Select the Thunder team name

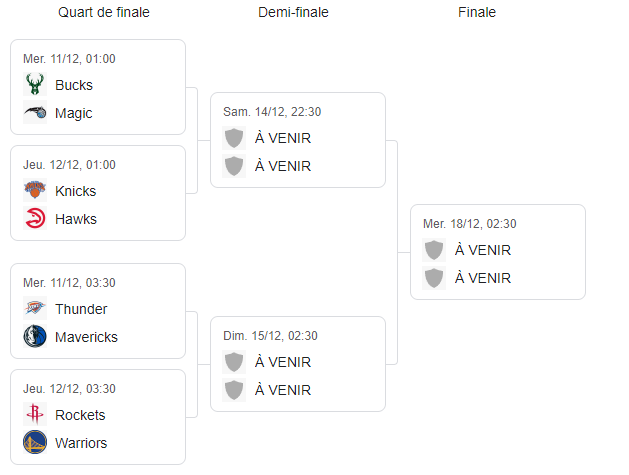pyautogui.click(x=81, y=309)
